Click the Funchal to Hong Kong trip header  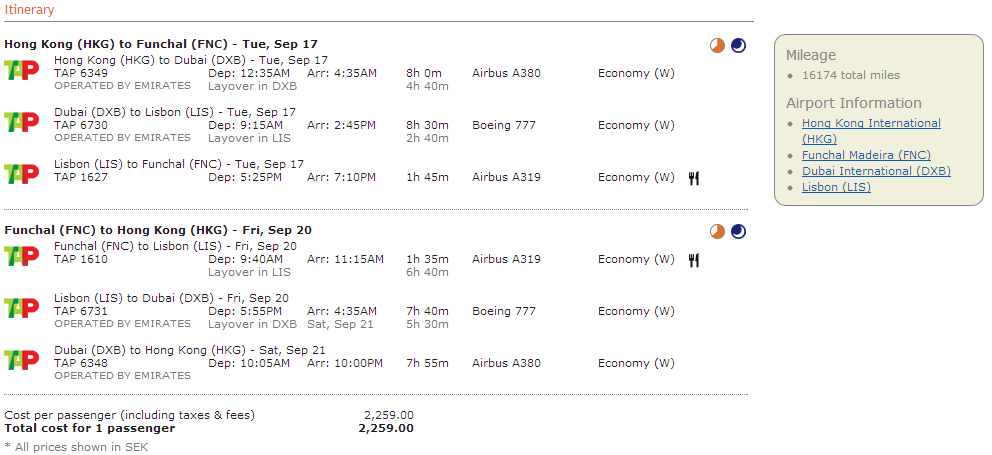158,230
